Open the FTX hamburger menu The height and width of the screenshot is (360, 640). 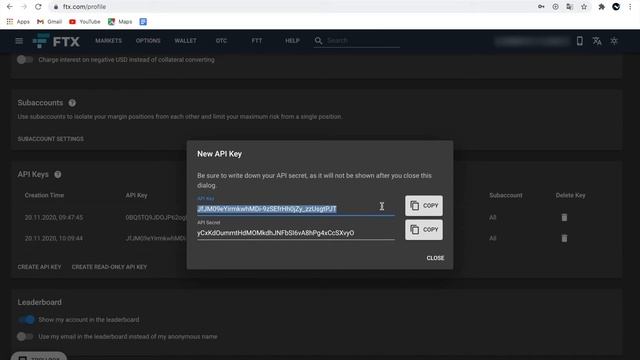point(19,41)
